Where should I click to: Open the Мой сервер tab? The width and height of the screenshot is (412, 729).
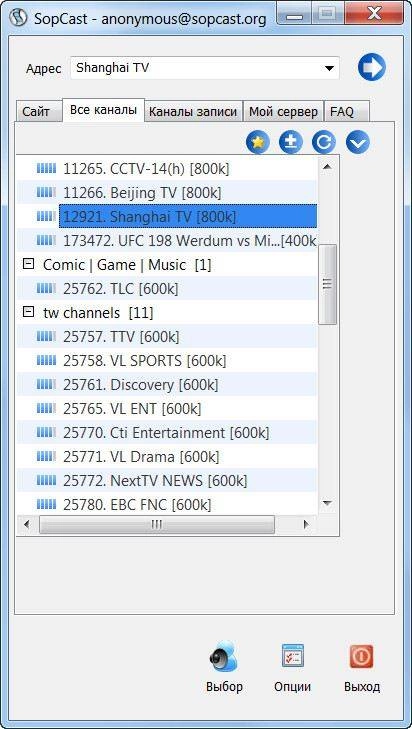click(x=283, y=112)
